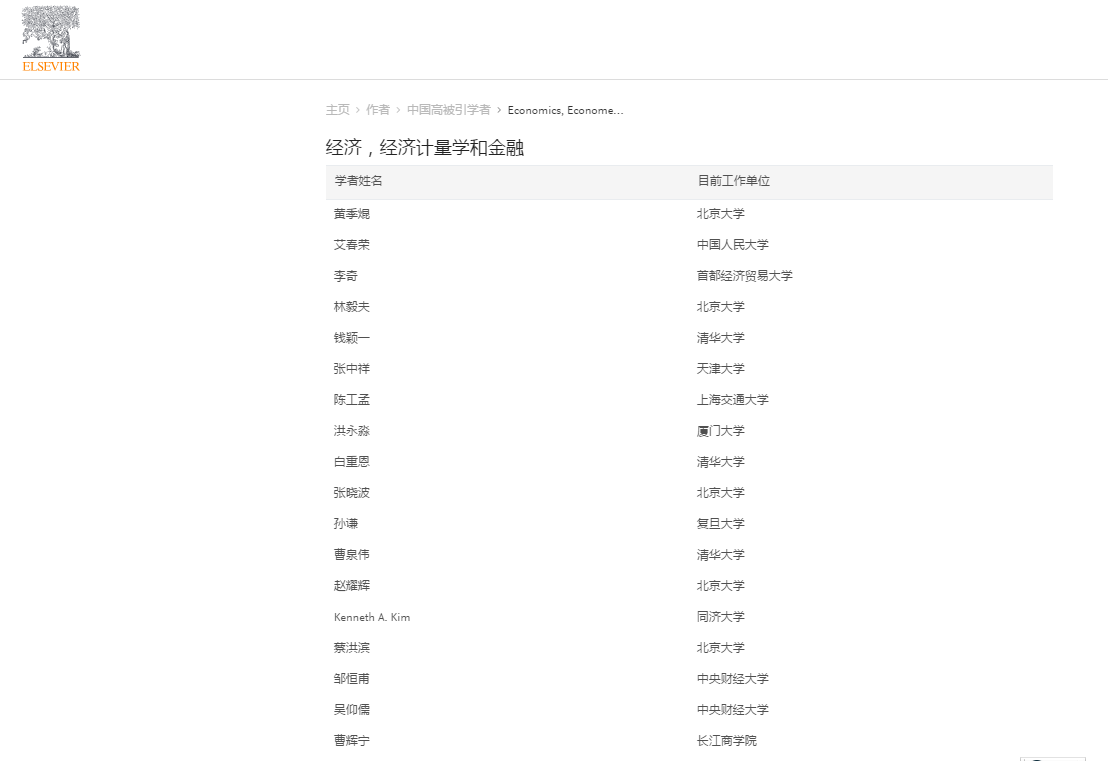
Task: Select scholar name 邹恒甫
Action: point(352,679)
